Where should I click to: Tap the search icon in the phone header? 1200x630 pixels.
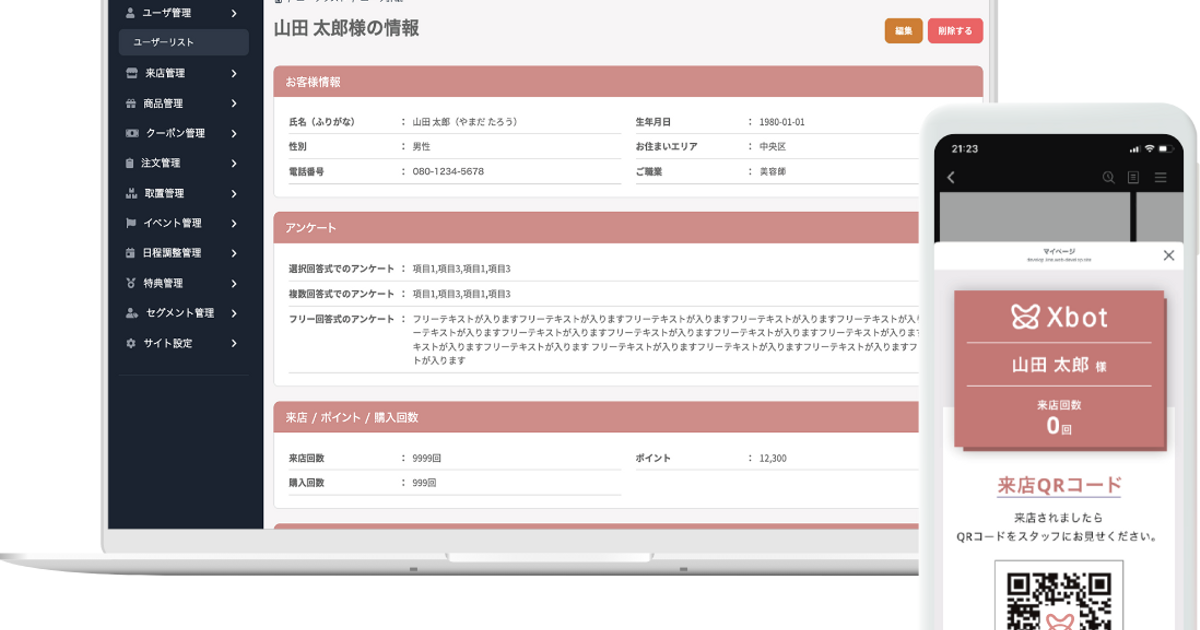point(1108,178)
